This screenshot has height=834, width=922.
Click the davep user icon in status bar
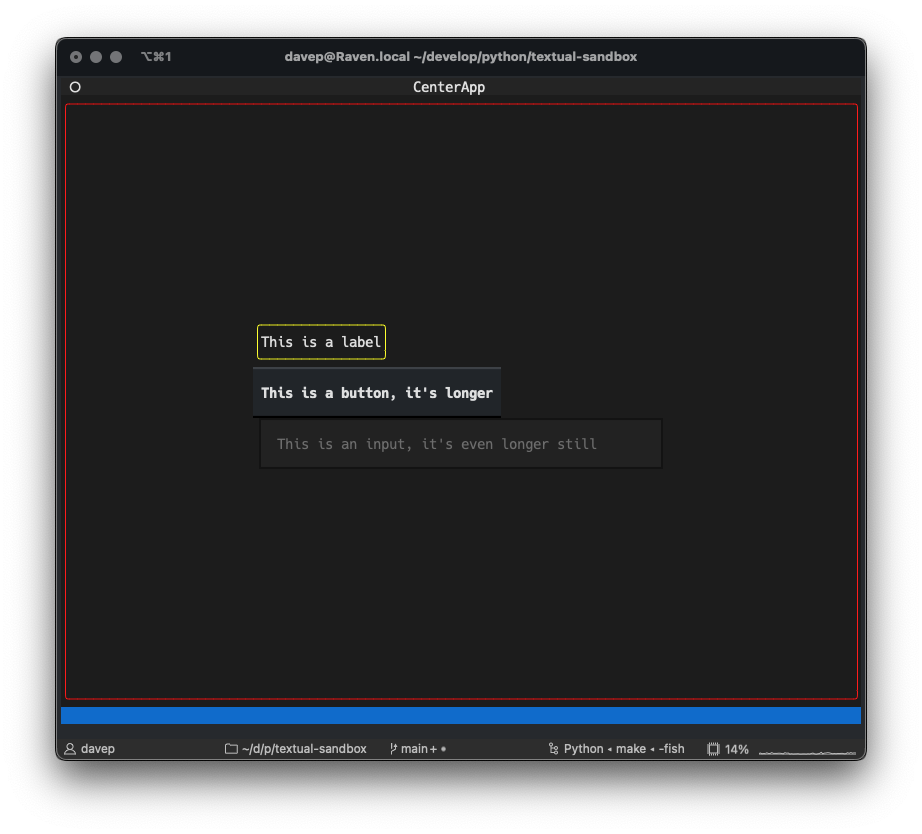70,749
